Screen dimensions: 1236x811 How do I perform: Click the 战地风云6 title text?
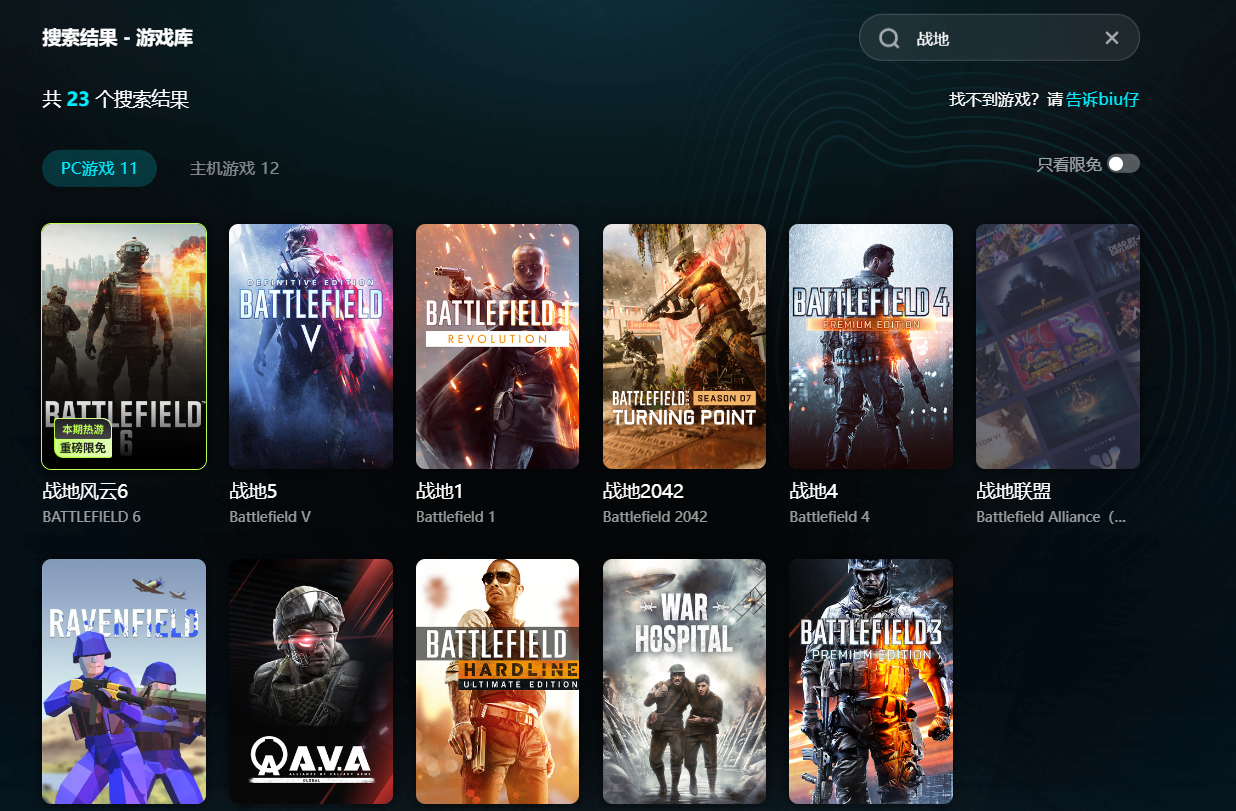[85, 491]
